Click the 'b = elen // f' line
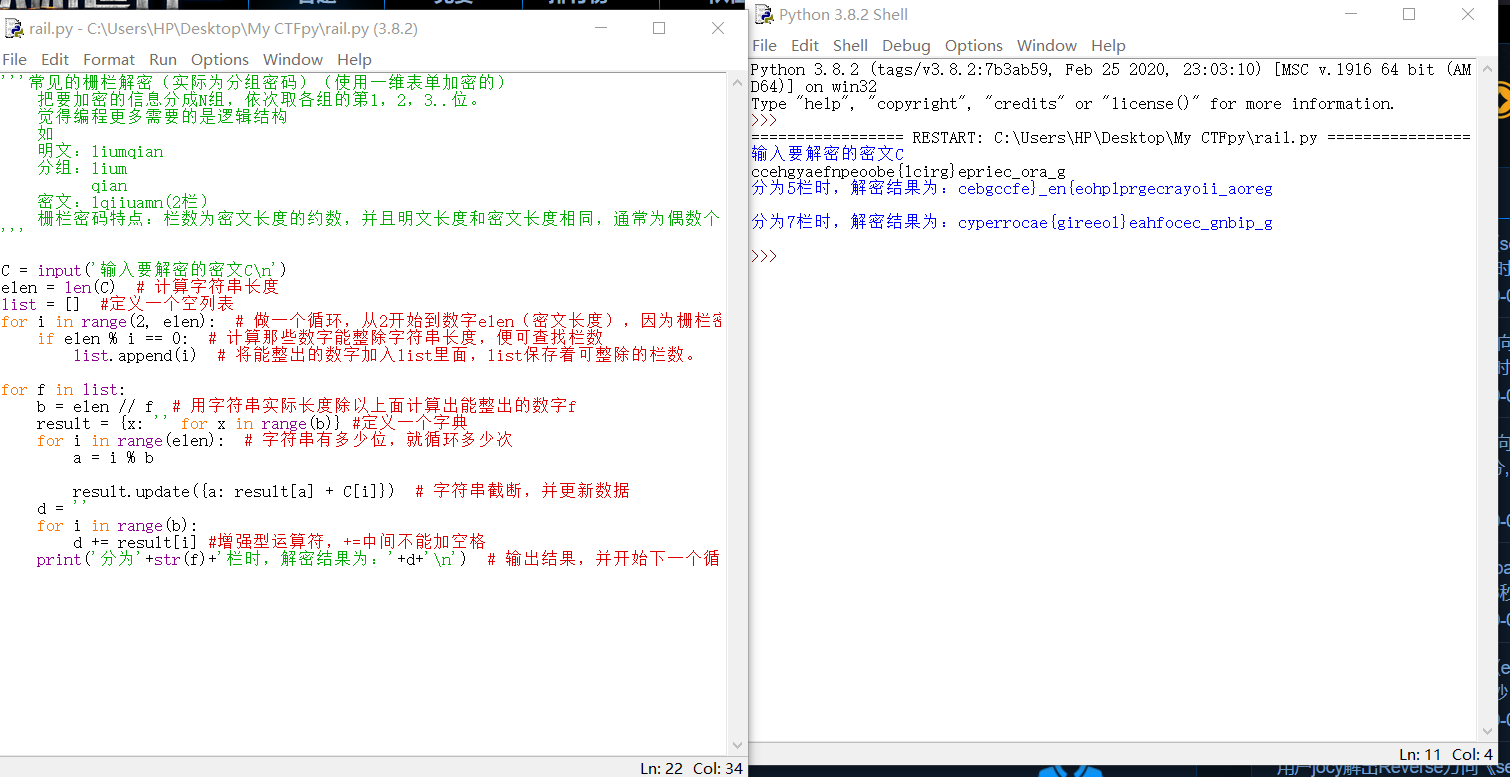 coord(306,406)
